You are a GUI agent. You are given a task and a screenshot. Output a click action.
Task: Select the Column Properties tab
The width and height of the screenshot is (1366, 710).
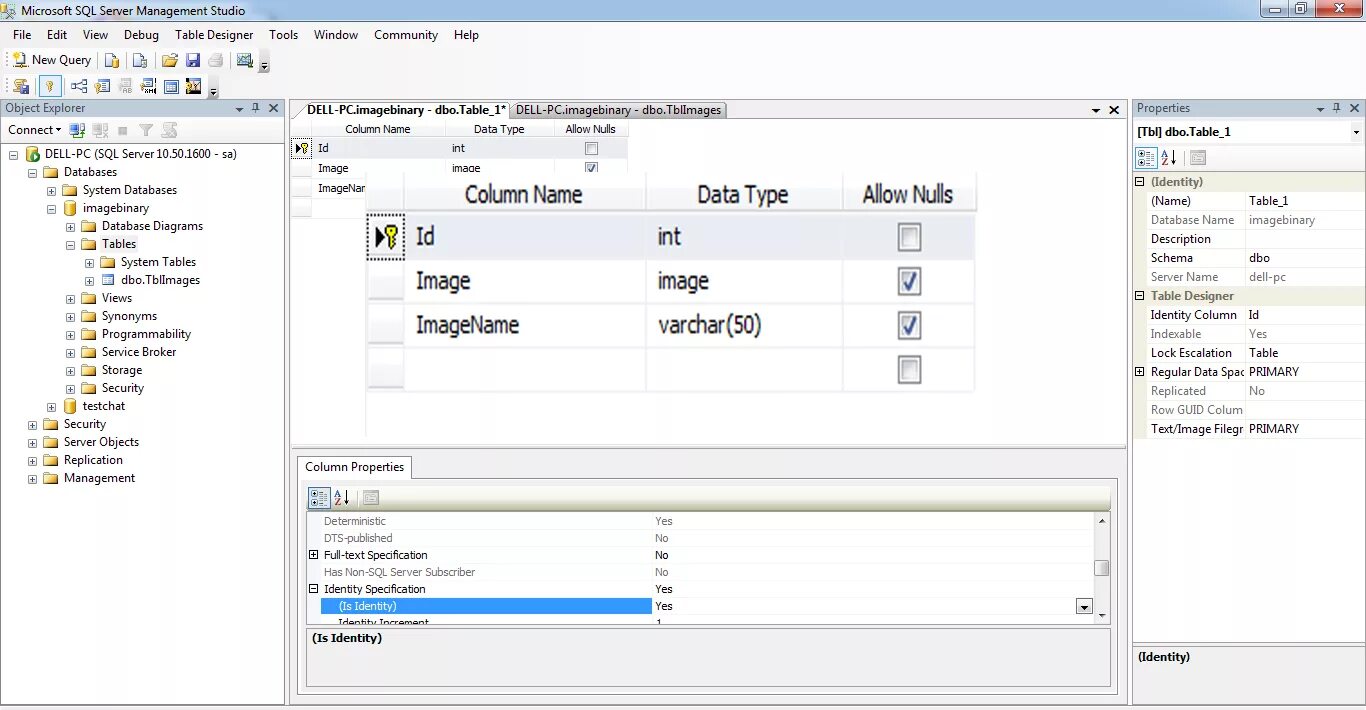click(354, 467)
